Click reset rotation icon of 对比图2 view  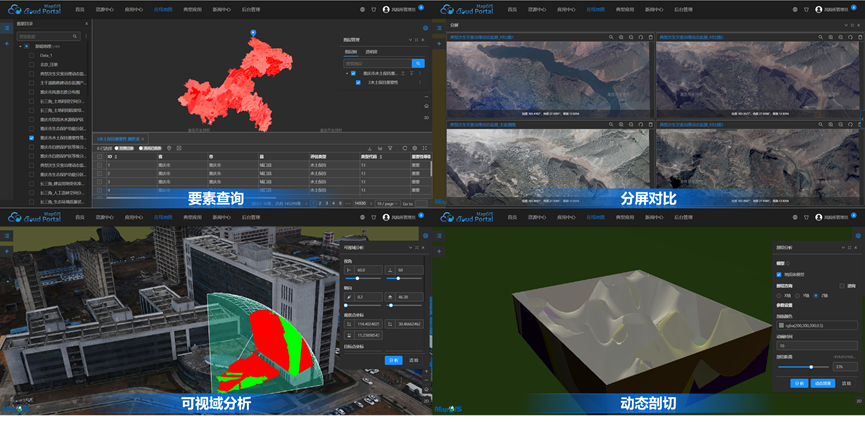pyautogui.click(x=850, y=37)
